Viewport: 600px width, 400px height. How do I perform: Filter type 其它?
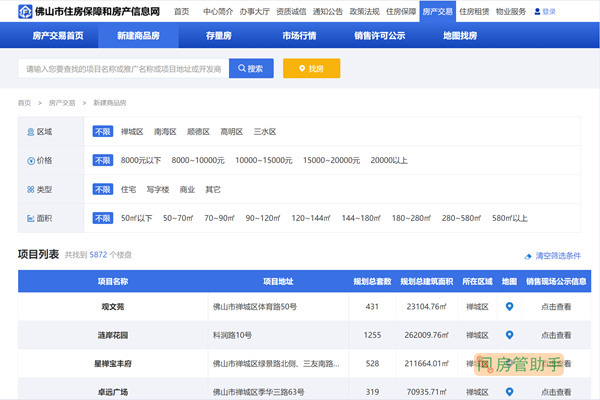[x=213, y=189]
